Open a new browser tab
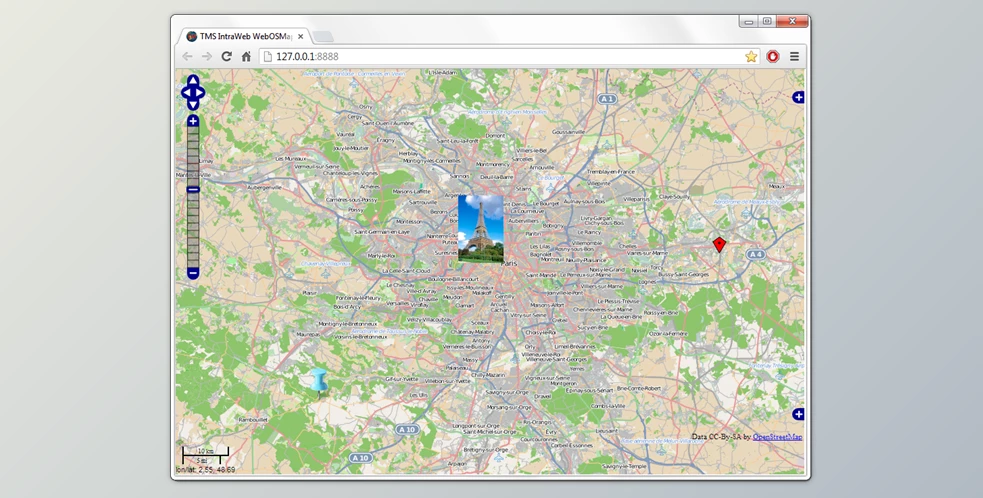Screen dimensions: 983x498 coord(324,37)
